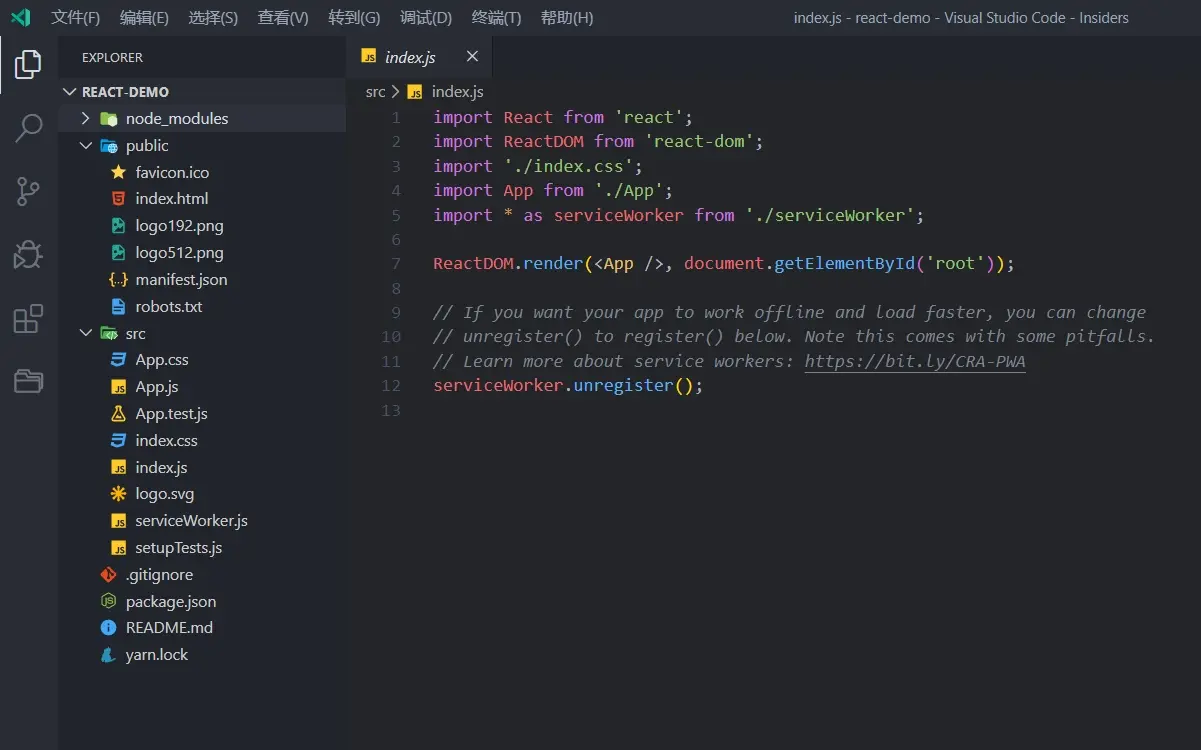Click line number 7 in the gutter
Screen dimensions: 1201x750
(396, 264)
